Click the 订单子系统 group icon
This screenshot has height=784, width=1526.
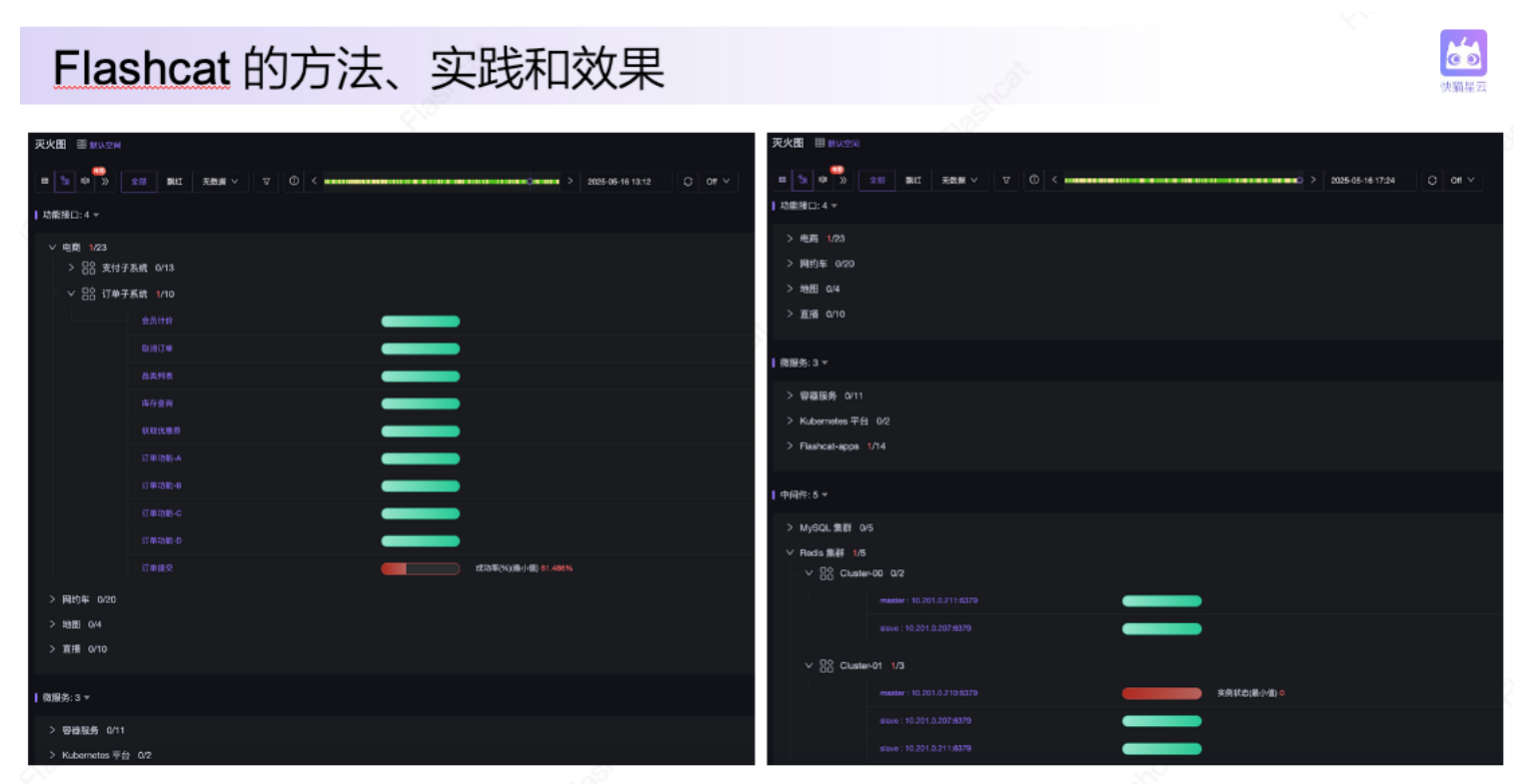pyautogui.click(x=89, y=294)
